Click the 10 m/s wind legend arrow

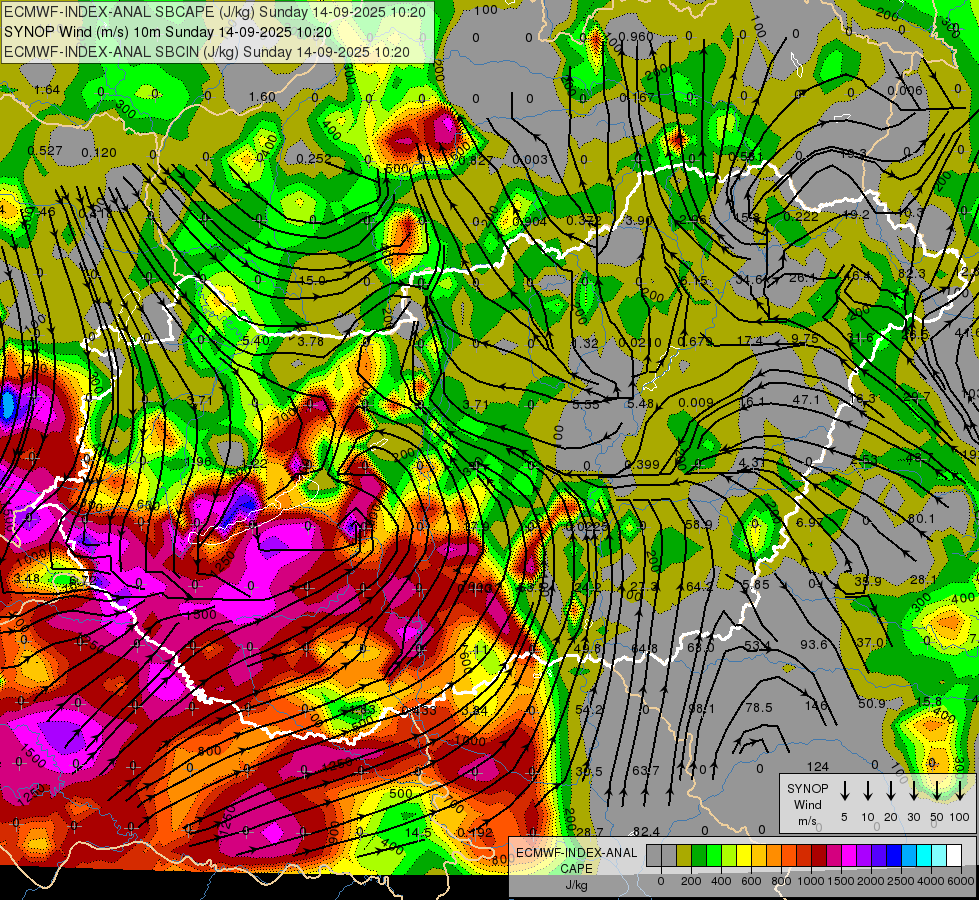click(x=867, y=790)
